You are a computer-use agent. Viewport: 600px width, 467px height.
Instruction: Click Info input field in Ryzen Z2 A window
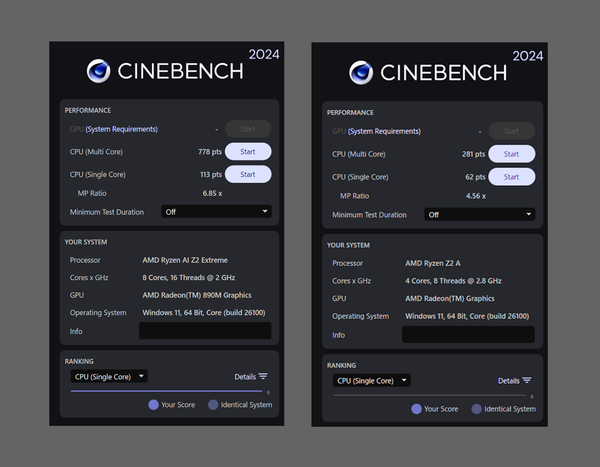pos(468,335)
